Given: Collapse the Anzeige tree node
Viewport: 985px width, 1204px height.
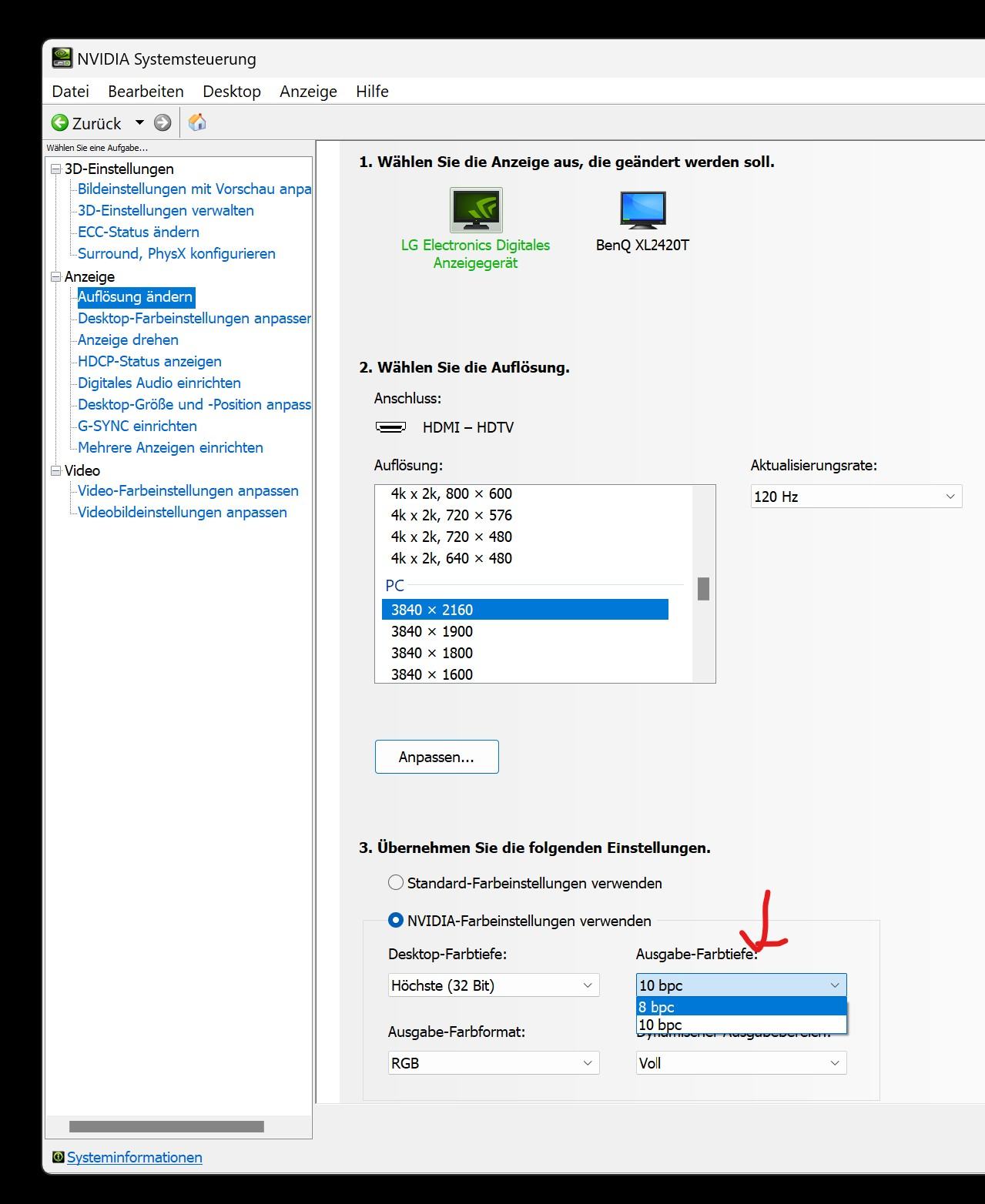Looking at the screenshot, I should (55, 276).
